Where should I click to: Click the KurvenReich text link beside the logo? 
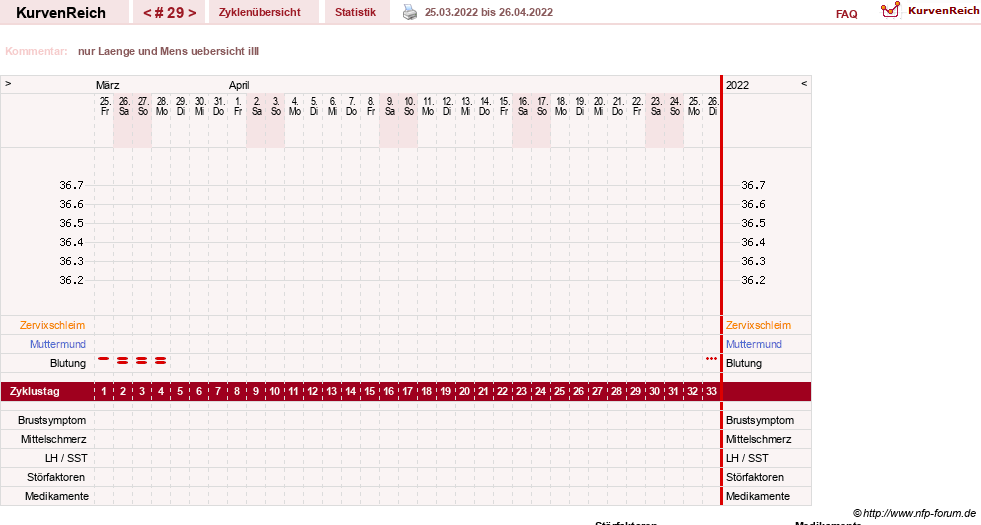click(943, 11)
